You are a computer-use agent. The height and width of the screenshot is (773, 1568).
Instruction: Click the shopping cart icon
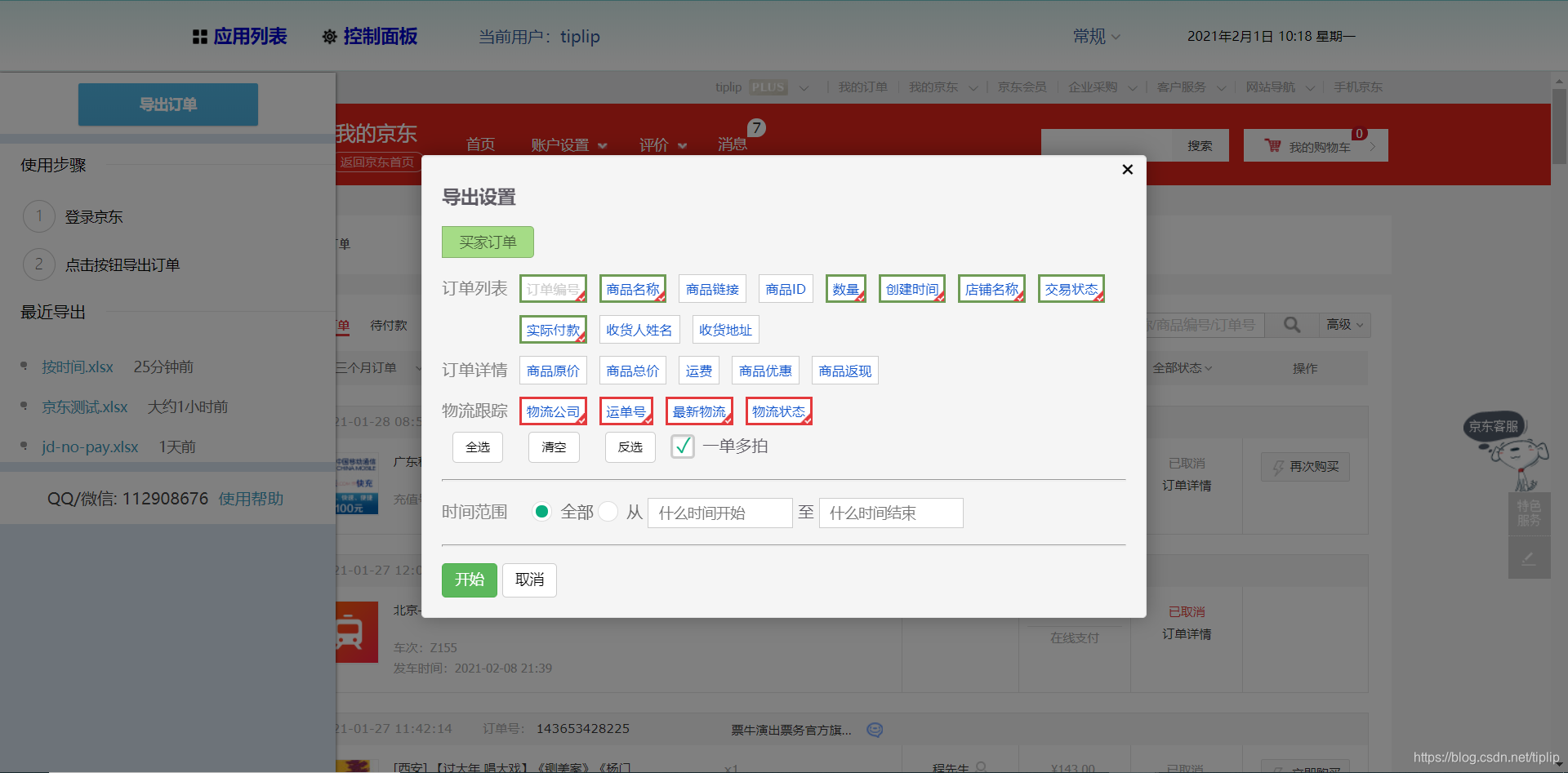pos(1272,145)
